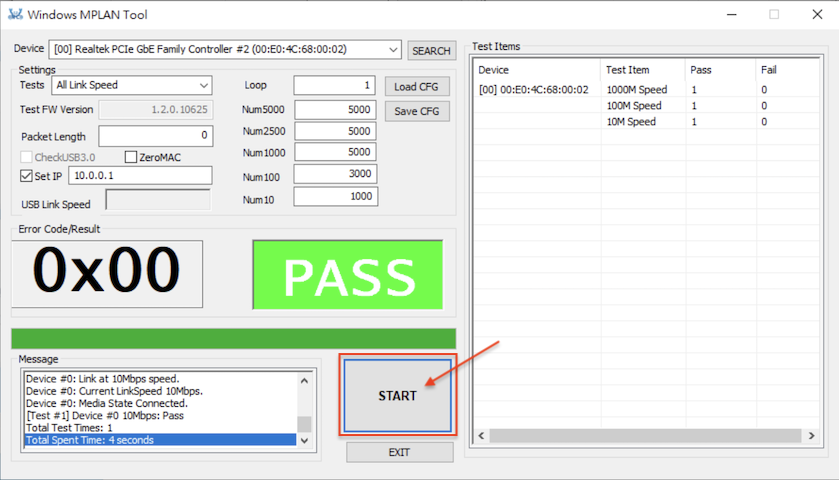
Task: Click the SEARCH button
Action: tap(431, 51)
